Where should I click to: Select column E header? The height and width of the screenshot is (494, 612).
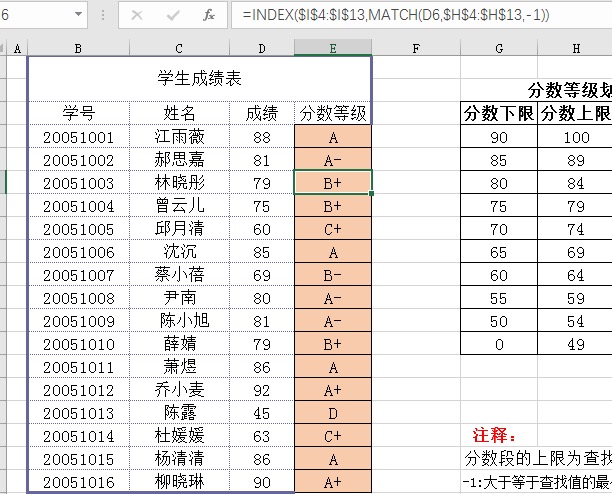333,48
